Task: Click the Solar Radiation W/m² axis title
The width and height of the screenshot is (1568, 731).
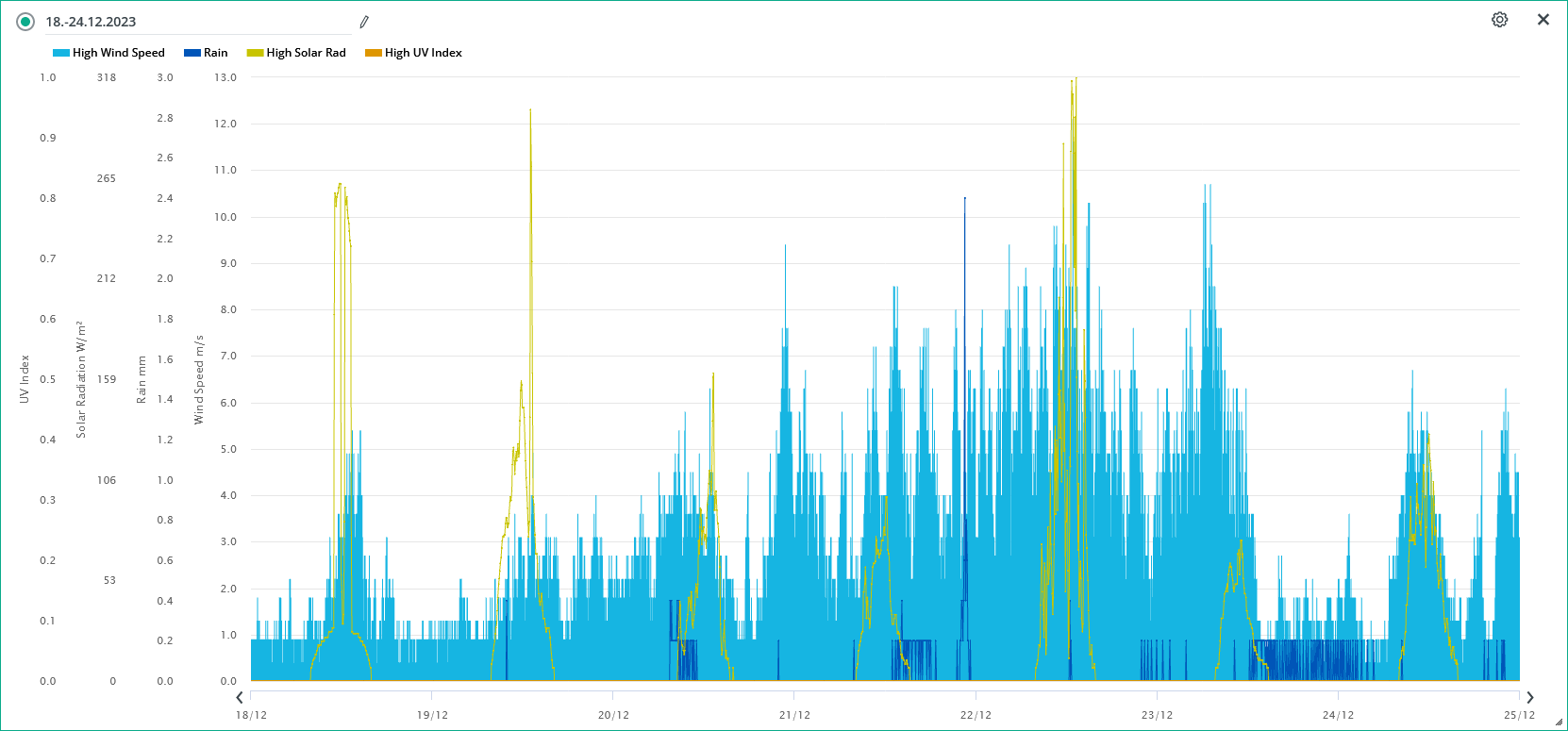Action: click(81, 379)
